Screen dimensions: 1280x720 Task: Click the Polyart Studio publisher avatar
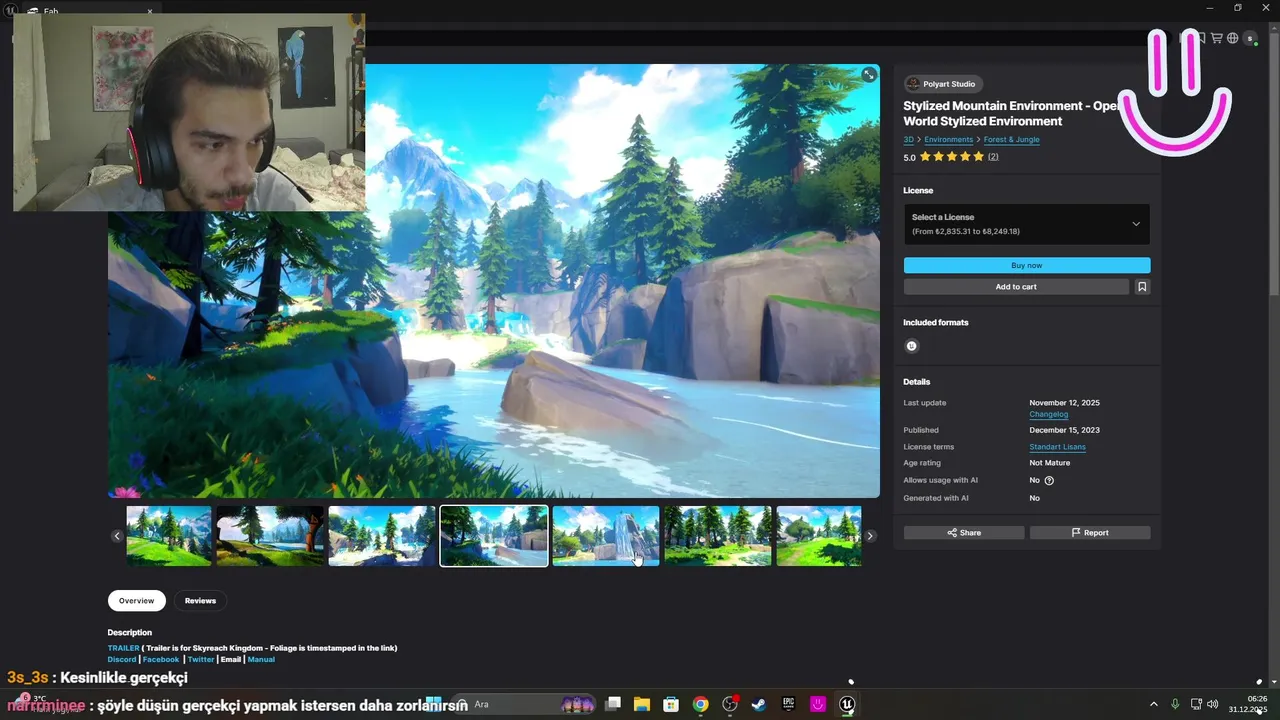click(x=913, y=84)
